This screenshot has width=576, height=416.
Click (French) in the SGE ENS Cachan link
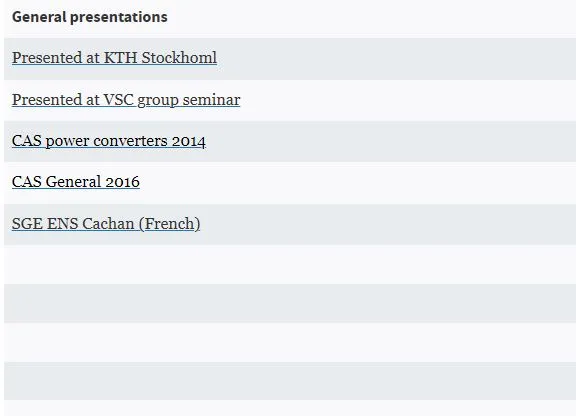pos(170,224)
